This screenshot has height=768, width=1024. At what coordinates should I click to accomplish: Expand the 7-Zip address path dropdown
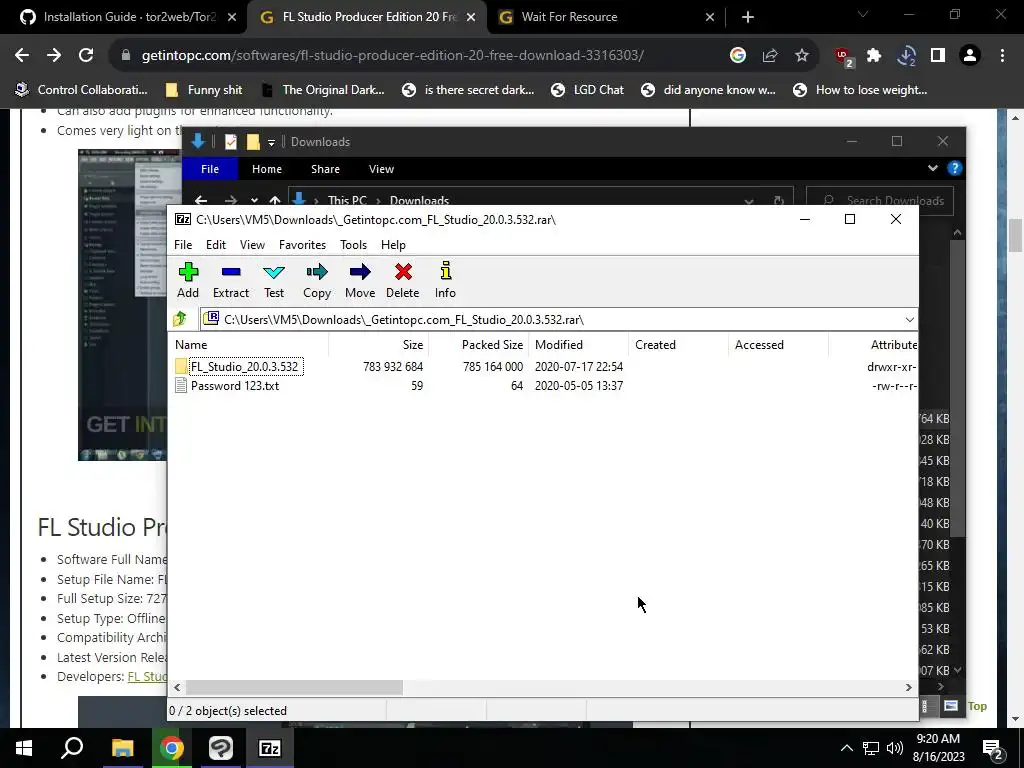(909, 319)
